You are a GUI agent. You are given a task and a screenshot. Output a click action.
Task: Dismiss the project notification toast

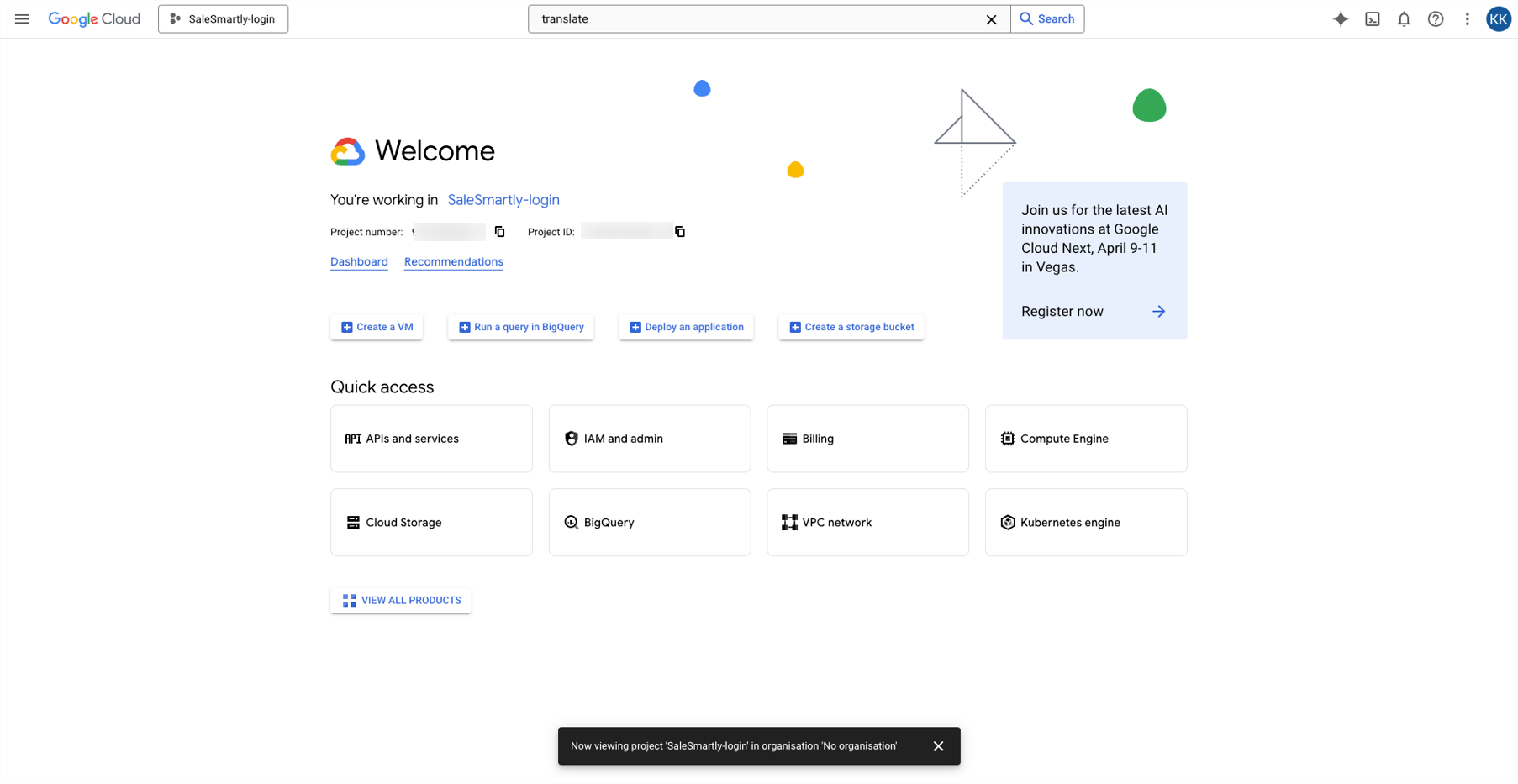(x=938, y=746)
